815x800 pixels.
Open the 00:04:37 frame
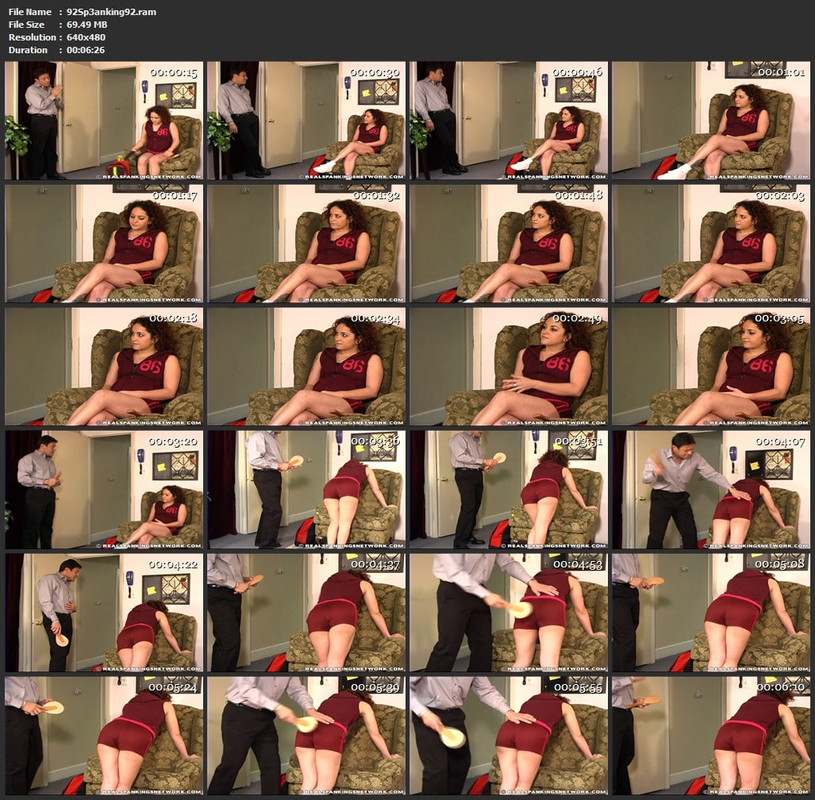pos(306,613)
